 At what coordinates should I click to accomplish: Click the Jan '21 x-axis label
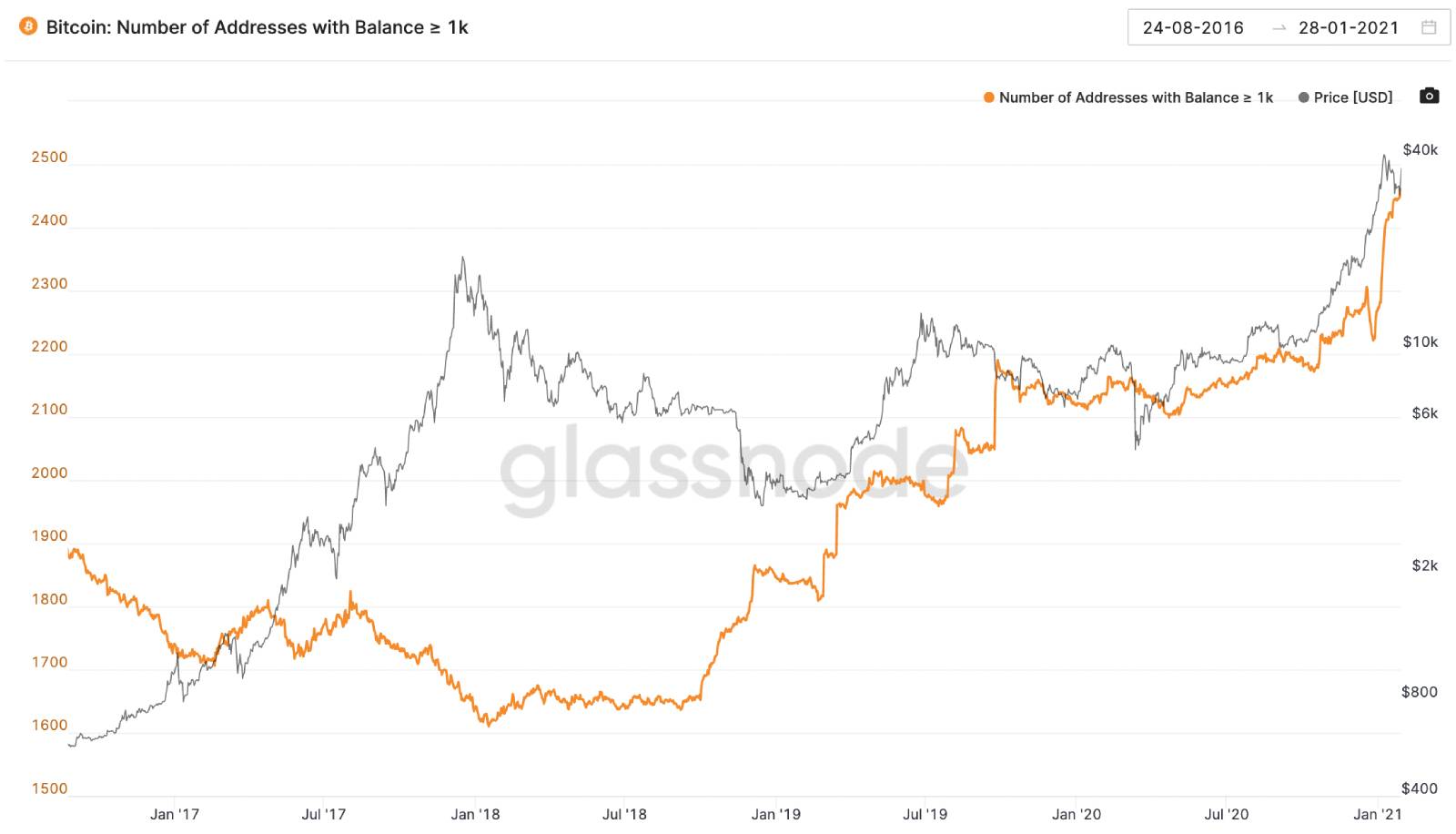click(1378, 814)
